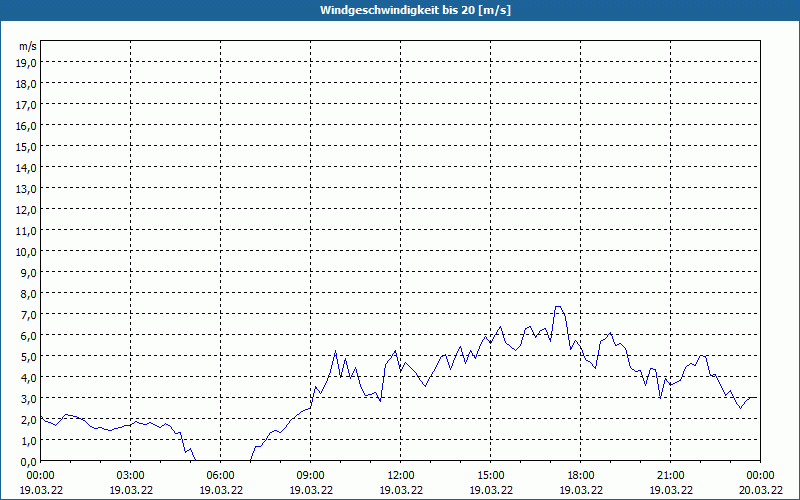Image resolution: width=800 pixels, height=500 pixels.
Task: Click the '03:00' time label
Action: (x=131, y=476)
